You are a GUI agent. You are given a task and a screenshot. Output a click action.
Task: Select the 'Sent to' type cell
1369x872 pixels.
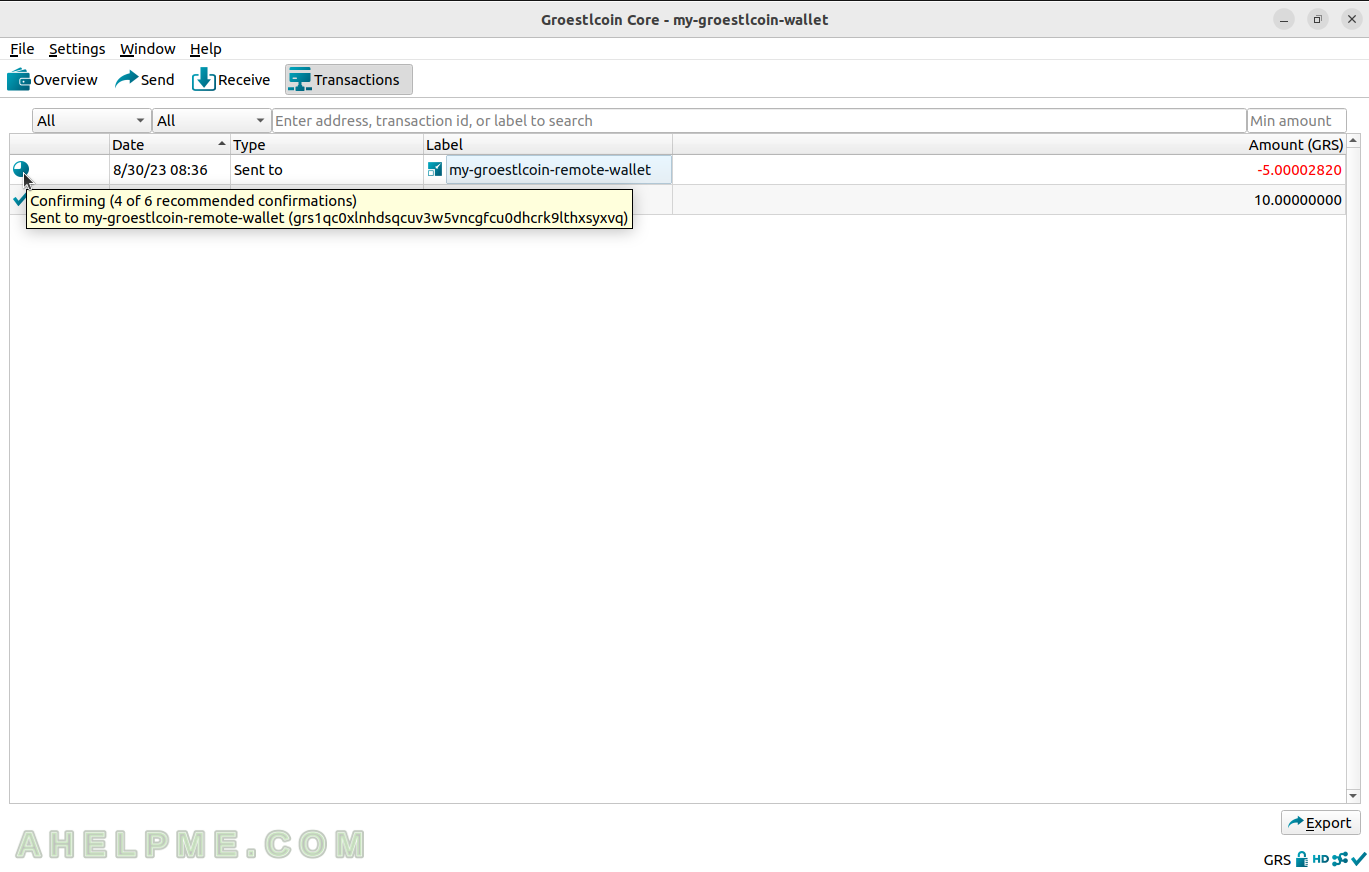coord(327,170)
